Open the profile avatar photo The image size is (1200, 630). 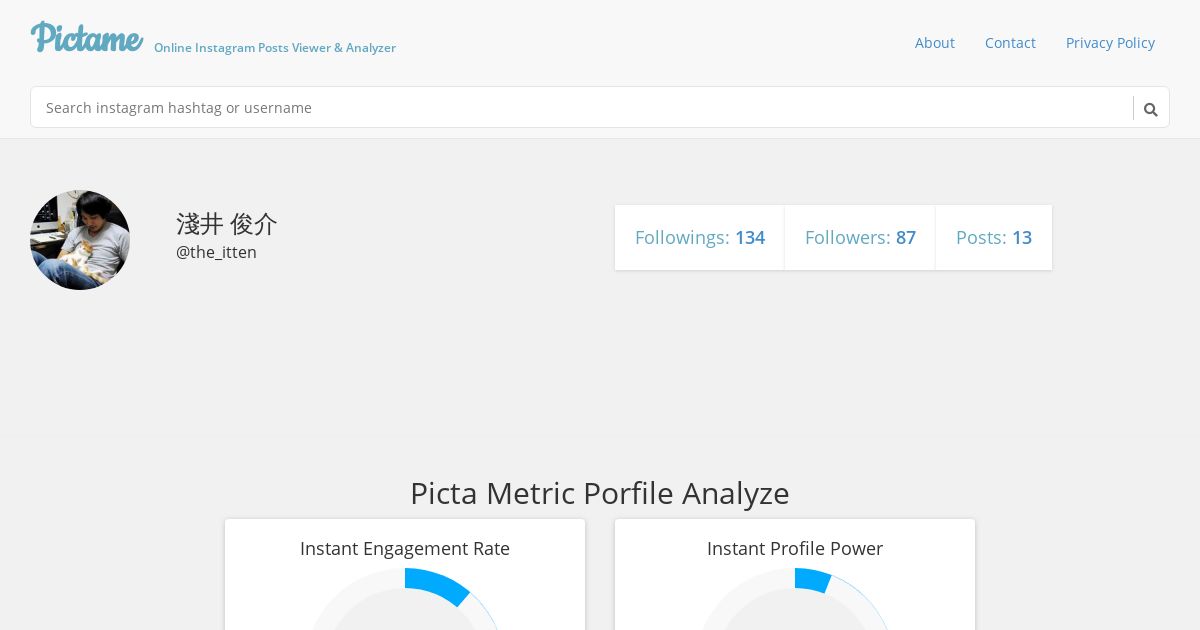pyautogui.click(x=80, y=240)
